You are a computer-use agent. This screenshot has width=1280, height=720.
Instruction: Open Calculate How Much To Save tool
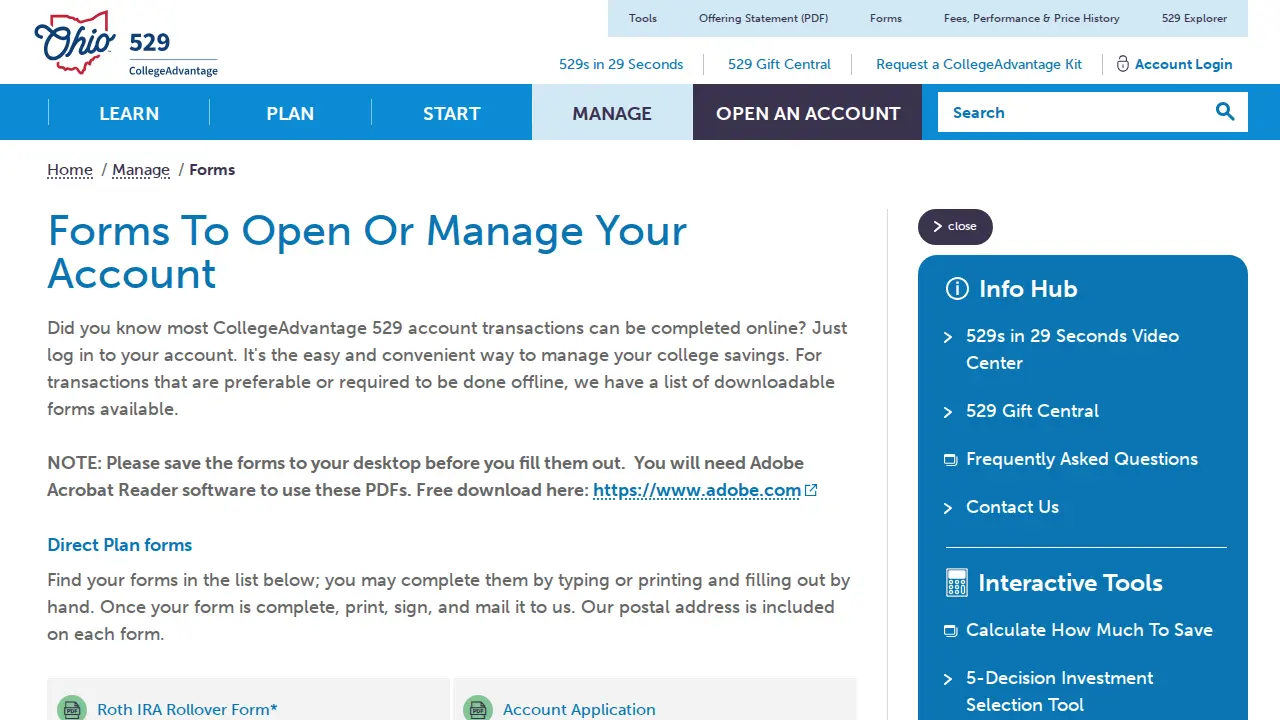(x=1089, y=630)
